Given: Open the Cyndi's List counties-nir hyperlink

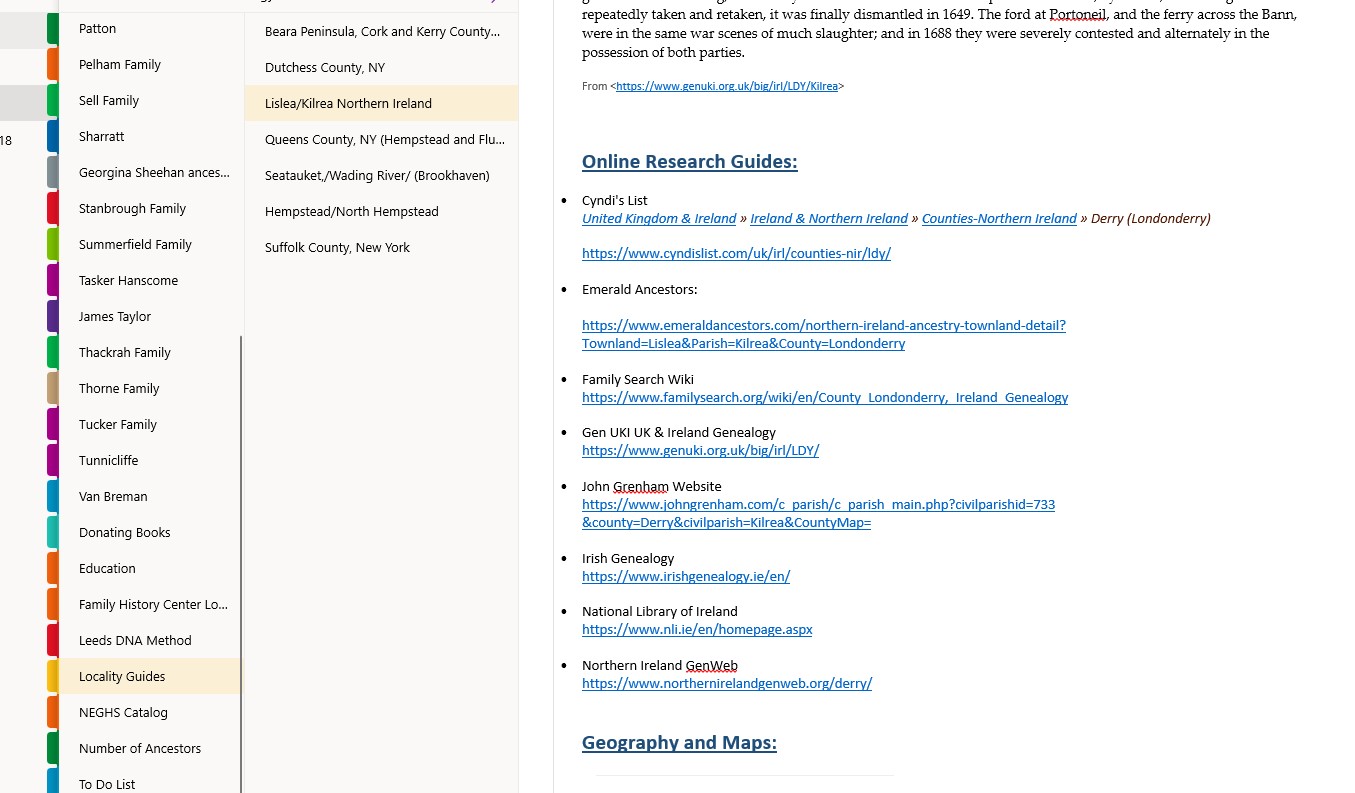Looking at the screenshot, I should pyautogui.click(x=736, y=253).
